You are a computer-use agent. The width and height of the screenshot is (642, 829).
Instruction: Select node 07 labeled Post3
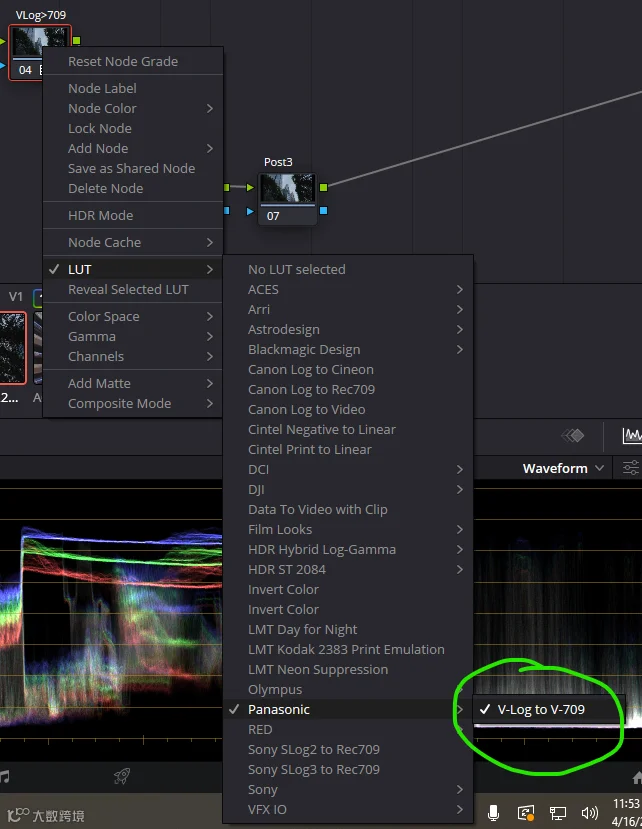click(x=288, y=199)
